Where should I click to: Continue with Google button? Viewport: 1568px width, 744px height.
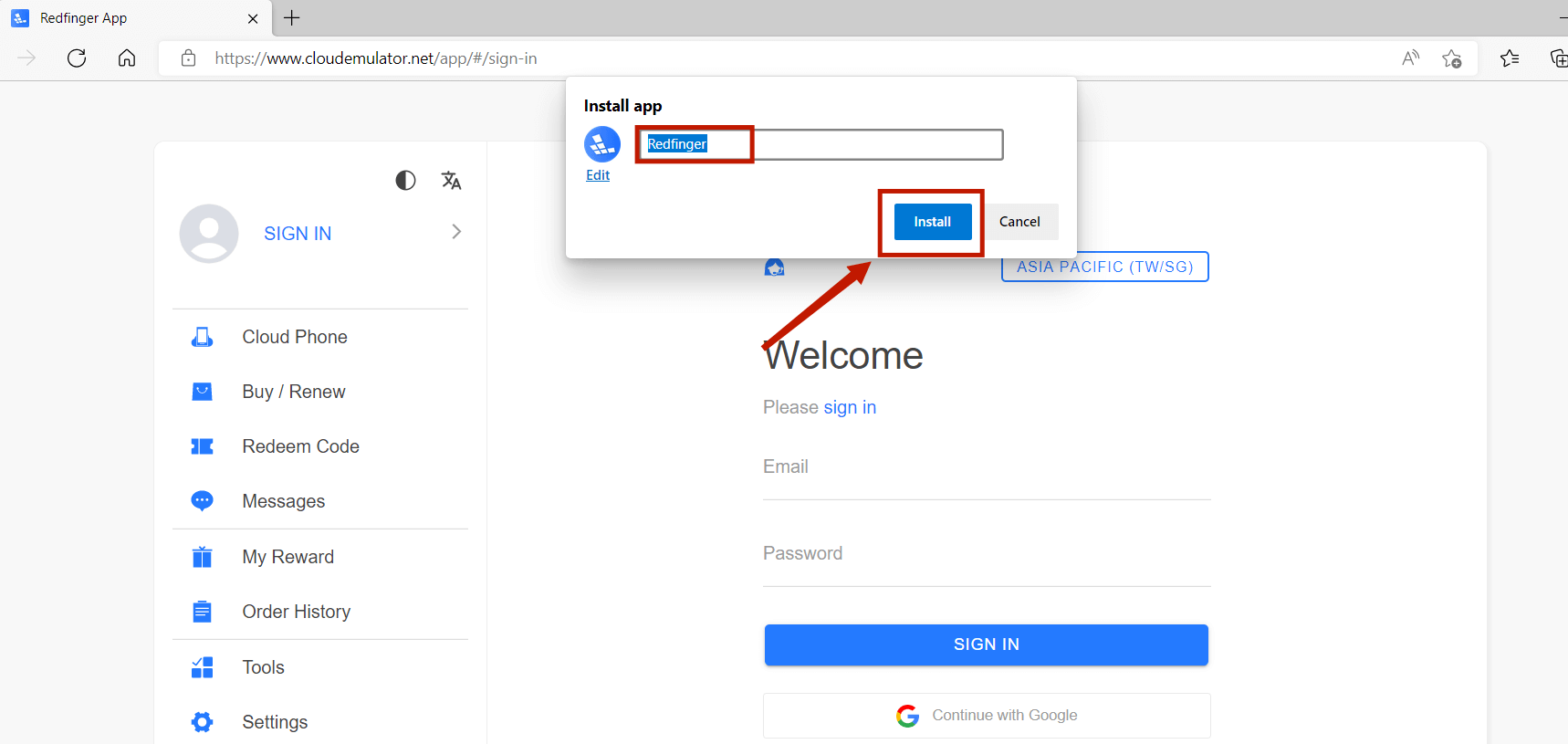tap(987, 716)
